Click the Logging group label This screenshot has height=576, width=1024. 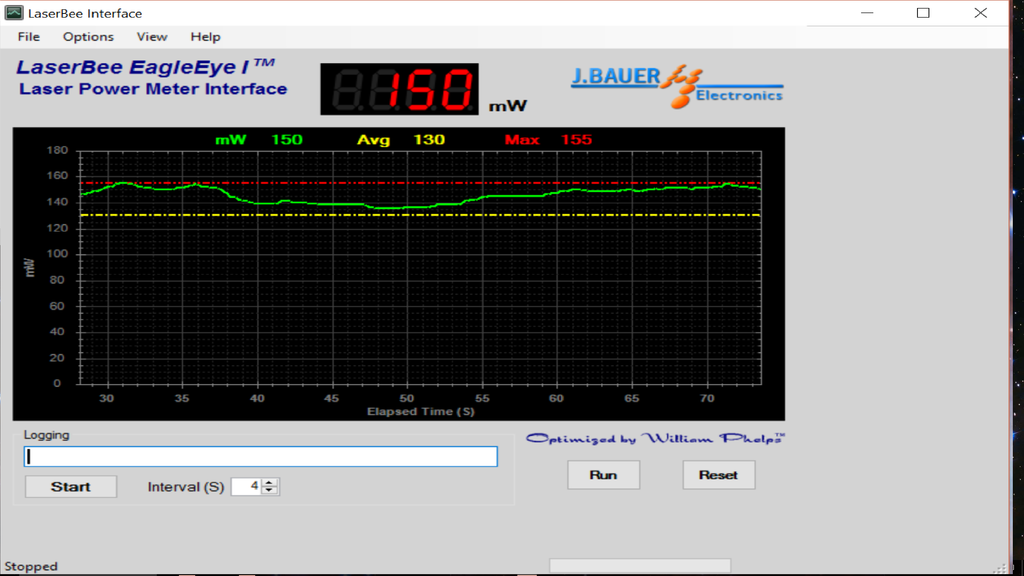pyautogui.click(x=46, y=435)
